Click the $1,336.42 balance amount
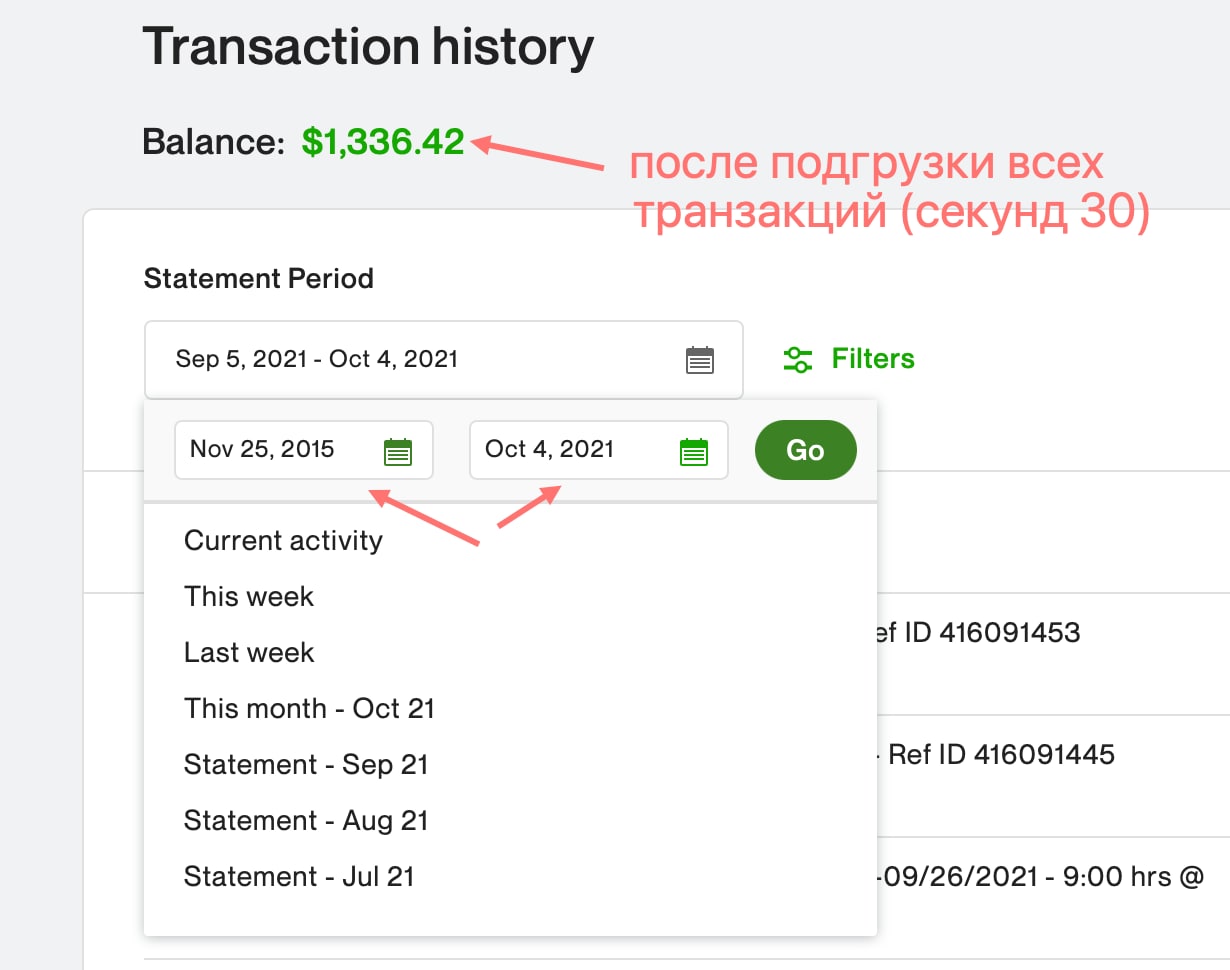Image resolution: width=1230 pixels, height=970 pixels. click(x=383, y=142)
